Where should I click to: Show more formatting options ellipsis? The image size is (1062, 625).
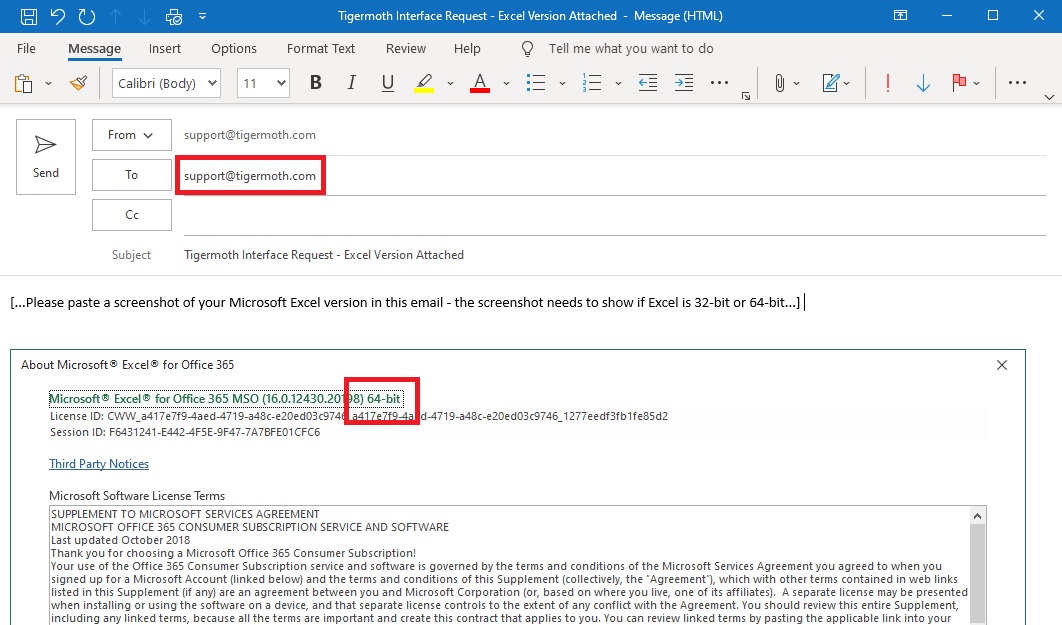click(719, 83)
